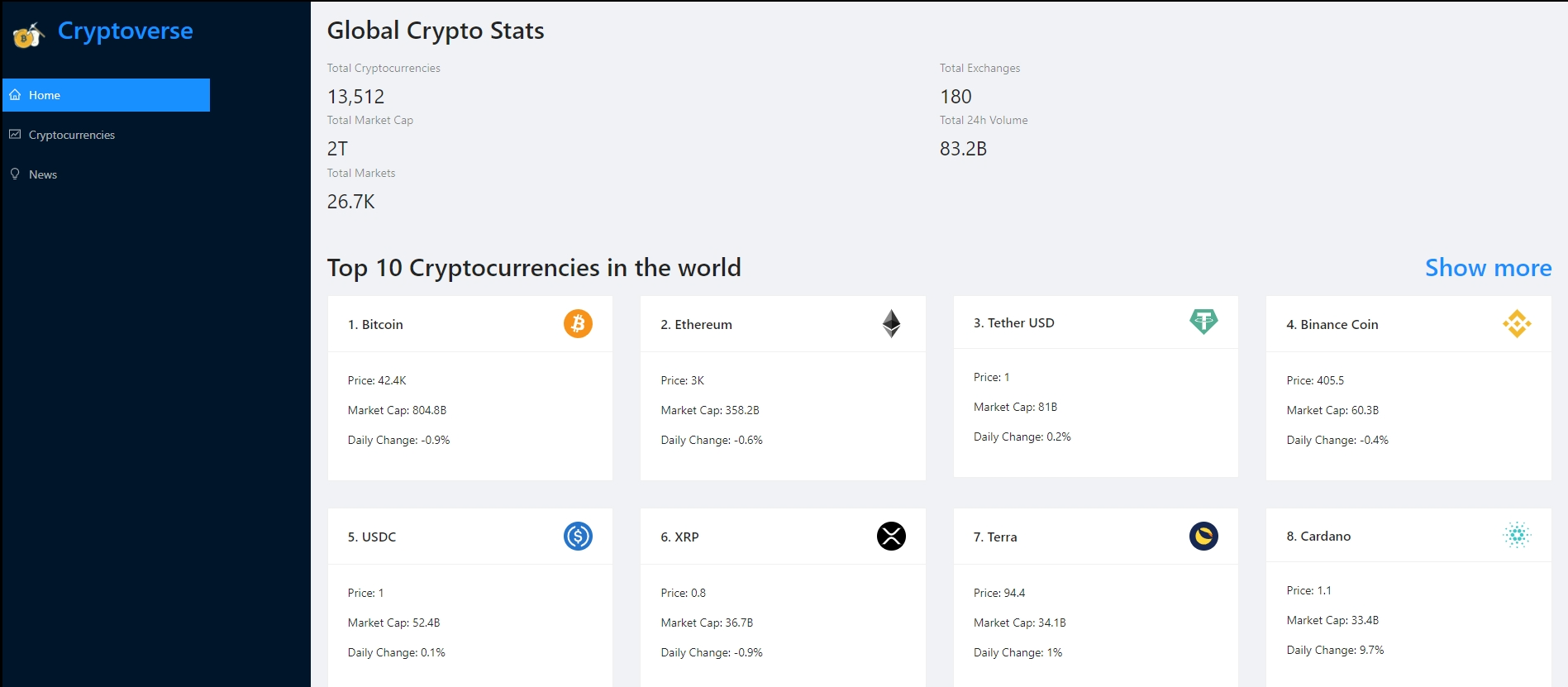
Task: Click Terra Market Cap: 34.1B text
Action: pos(1019,623)
